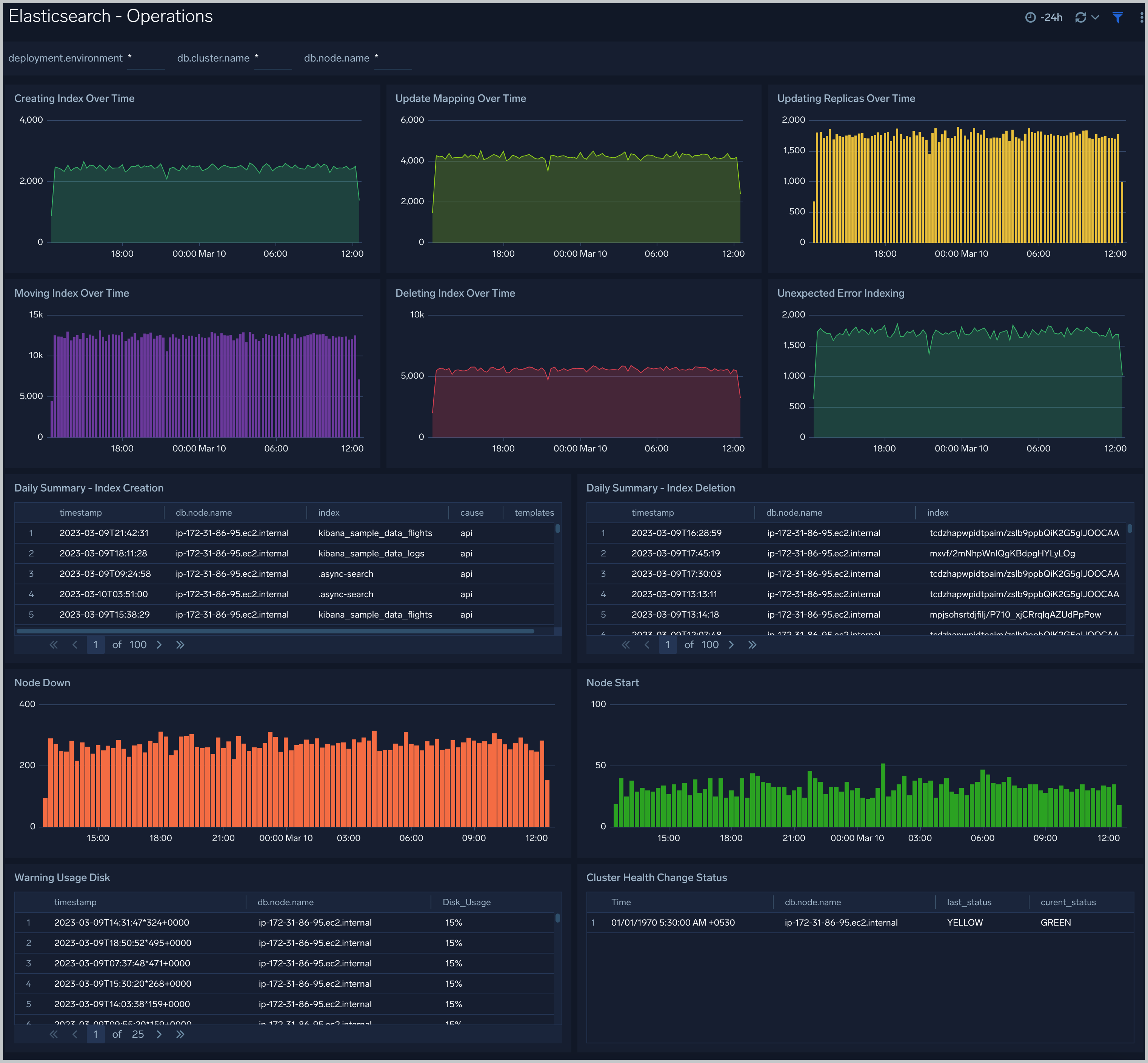Select the 2023-03-09T21:42:31 timestamp cell
The image size is (1148, 1063).
(104, 533)
